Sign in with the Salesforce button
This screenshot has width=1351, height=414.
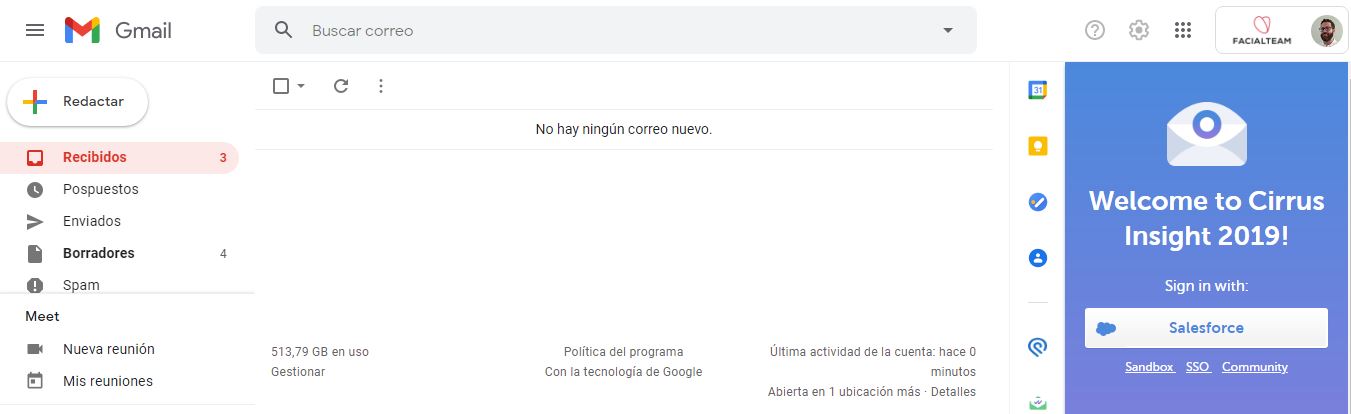pyautogui.click(x=1206, y=328)
